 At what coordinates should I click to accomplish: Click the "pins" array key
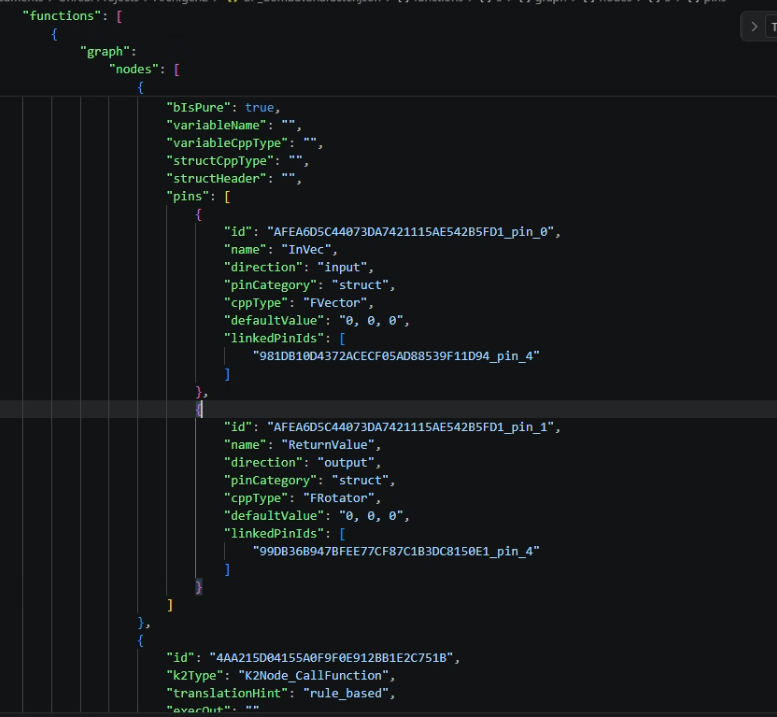[187, 197]
